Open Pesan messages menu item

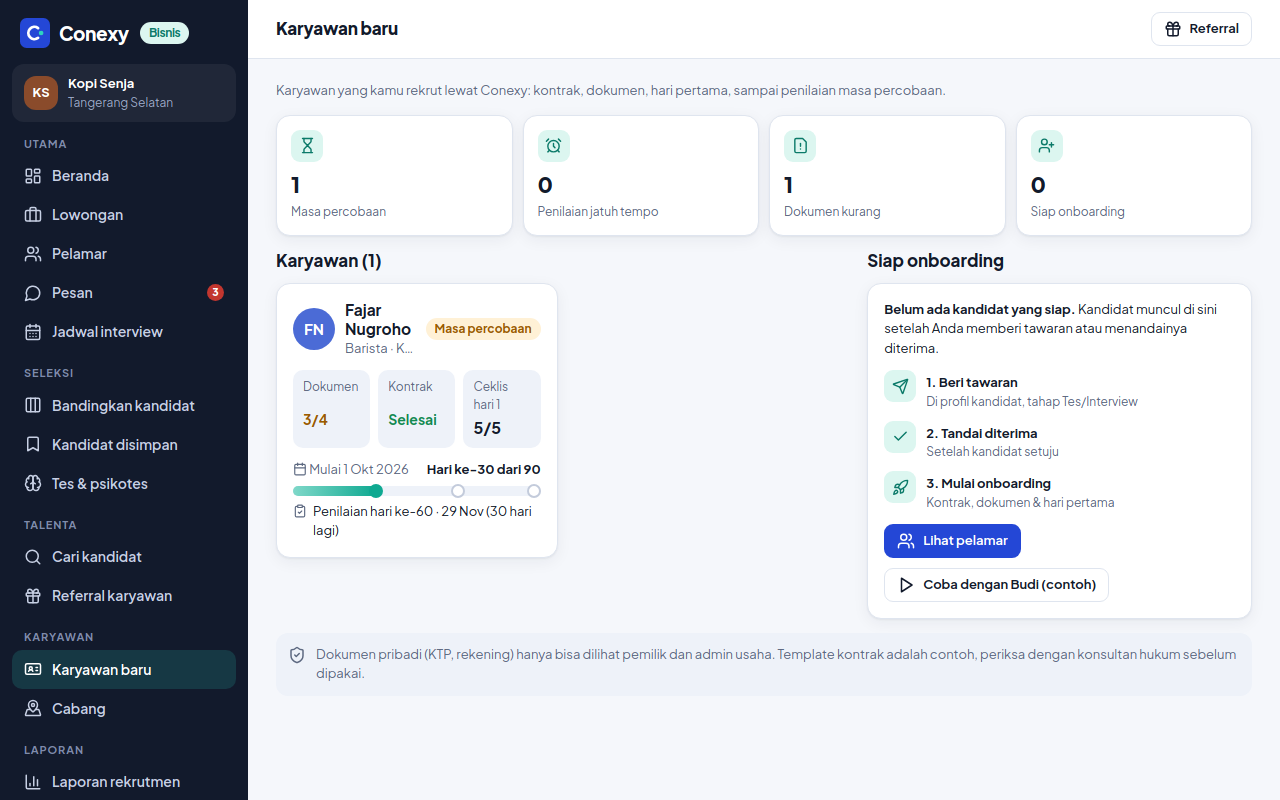124,293
